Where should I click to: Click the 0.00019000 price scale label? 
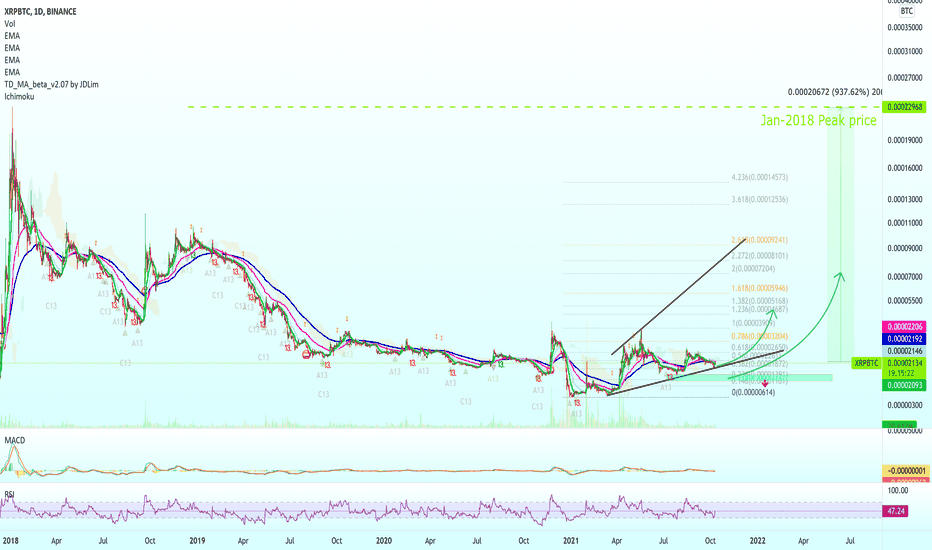click(905, 140)
